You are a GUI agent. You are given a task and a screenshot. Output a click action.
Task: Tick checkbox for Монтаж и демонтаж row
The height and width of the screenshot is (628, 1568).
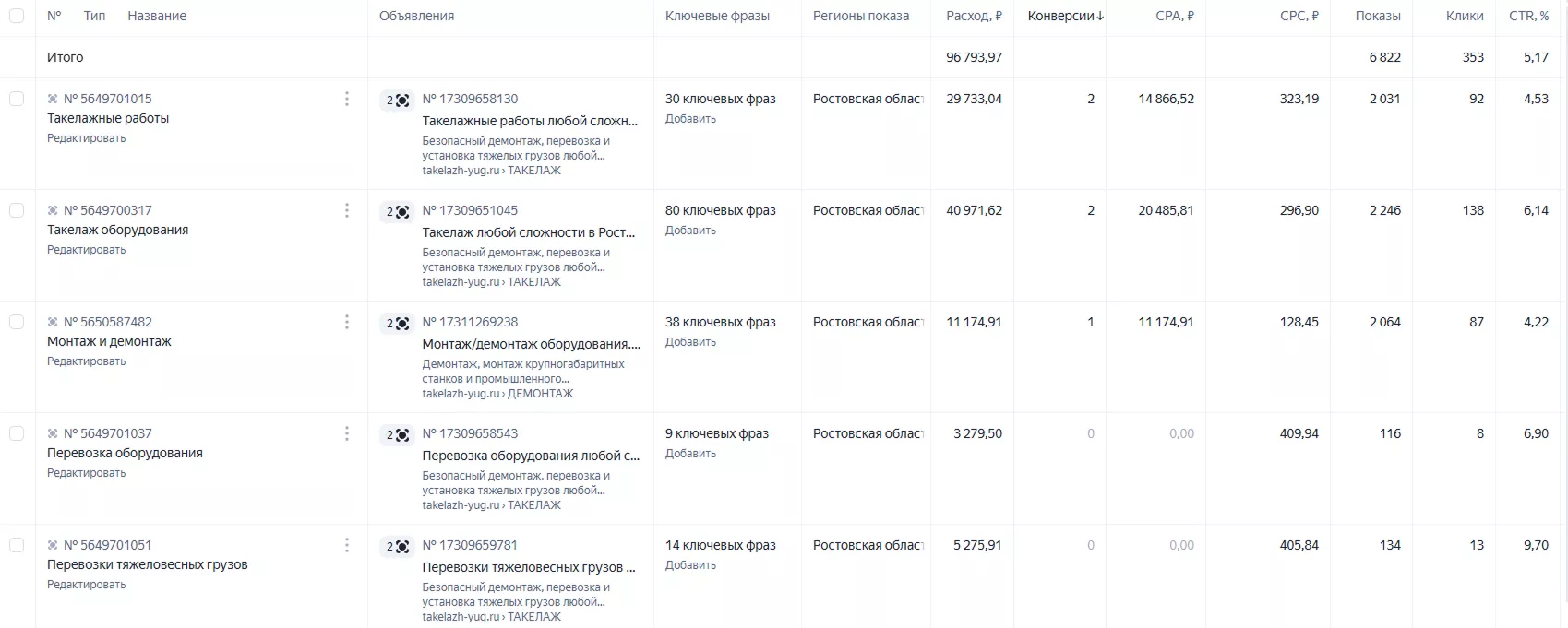coord(17,322)
